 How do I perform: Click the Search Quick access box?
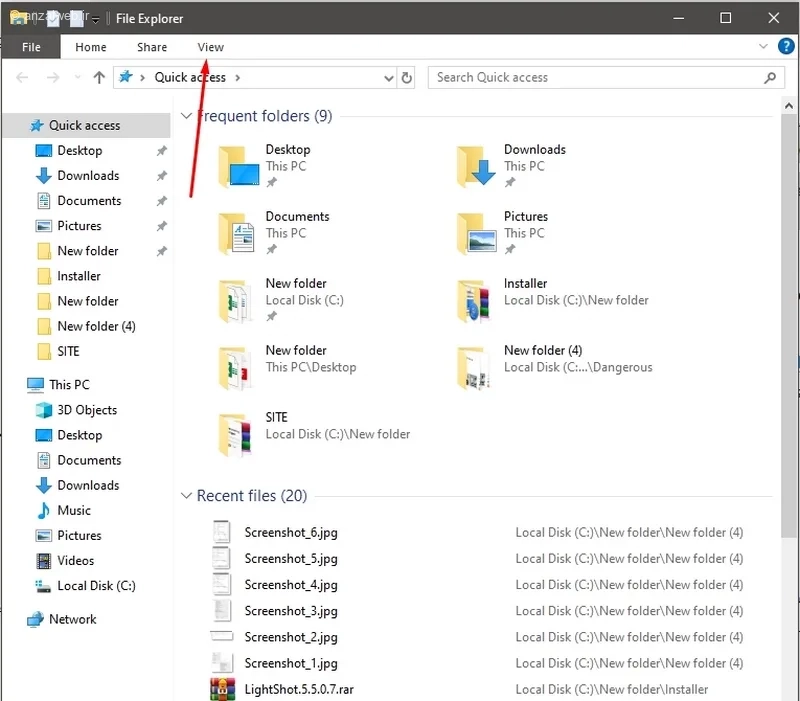coord(600,77)
